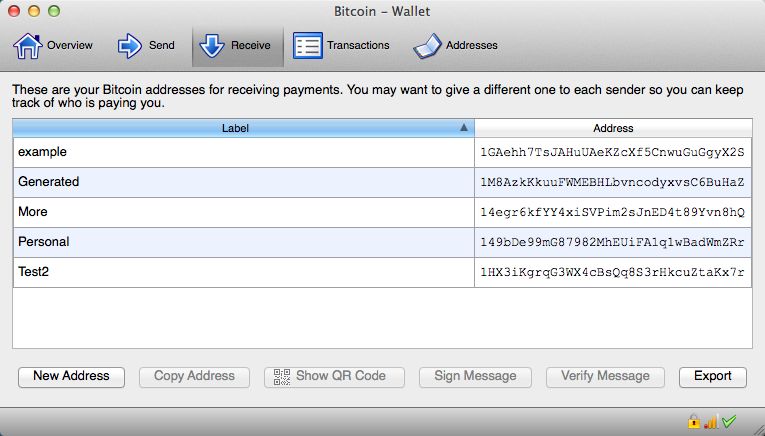Switch to the Overview tab label

coord(70,45)
